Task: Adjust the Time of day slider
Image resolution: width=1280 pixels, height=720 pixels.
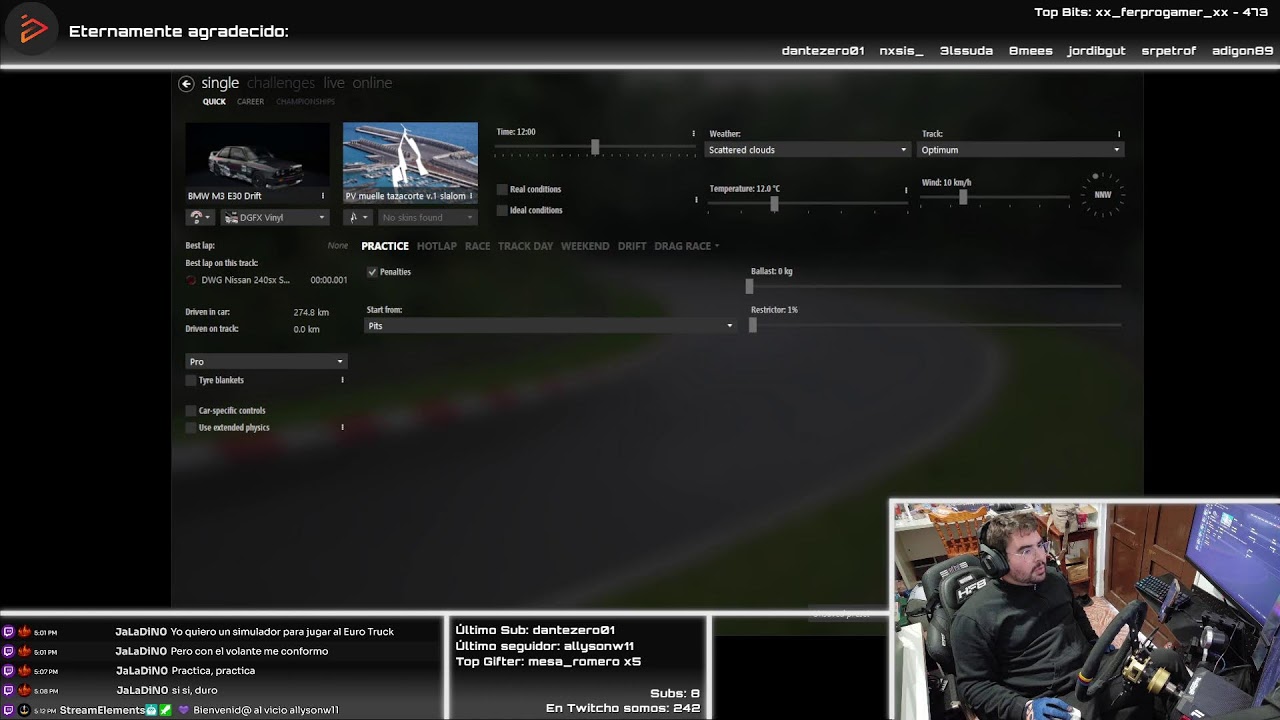Action: click(x=595, y=147)
